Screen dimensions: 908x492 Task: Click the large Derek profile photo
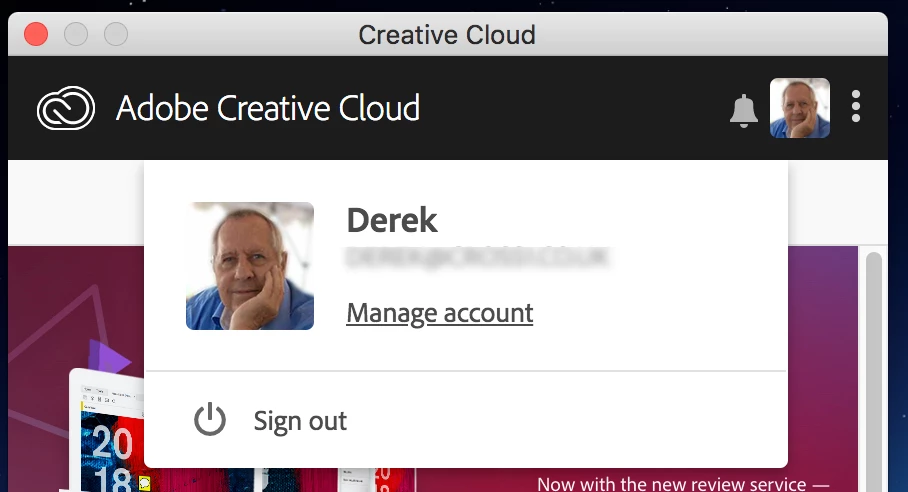point(250,266)
